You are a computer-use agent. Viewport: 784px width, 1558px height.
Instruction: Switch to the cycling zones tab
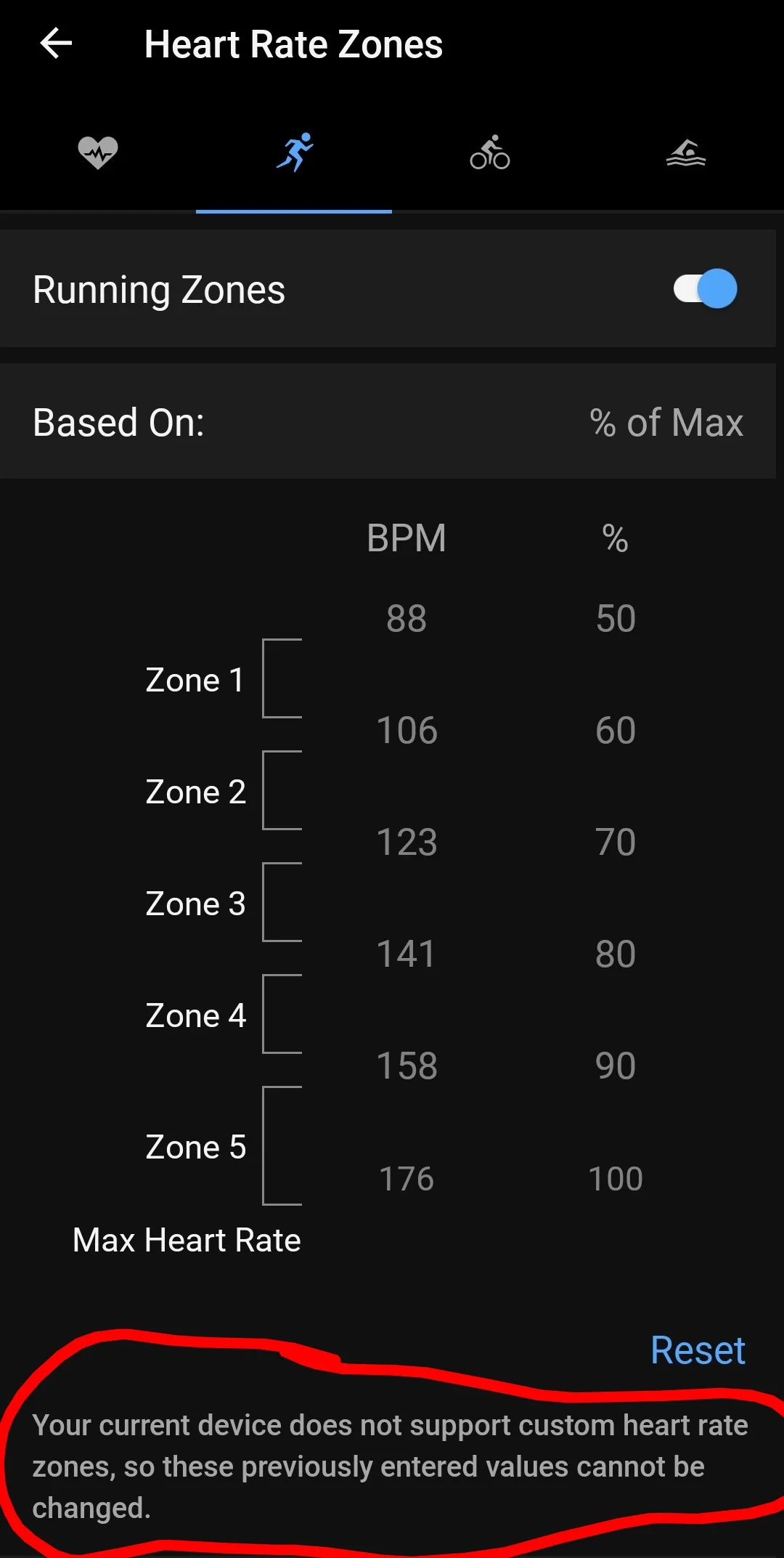coord(490,153)
